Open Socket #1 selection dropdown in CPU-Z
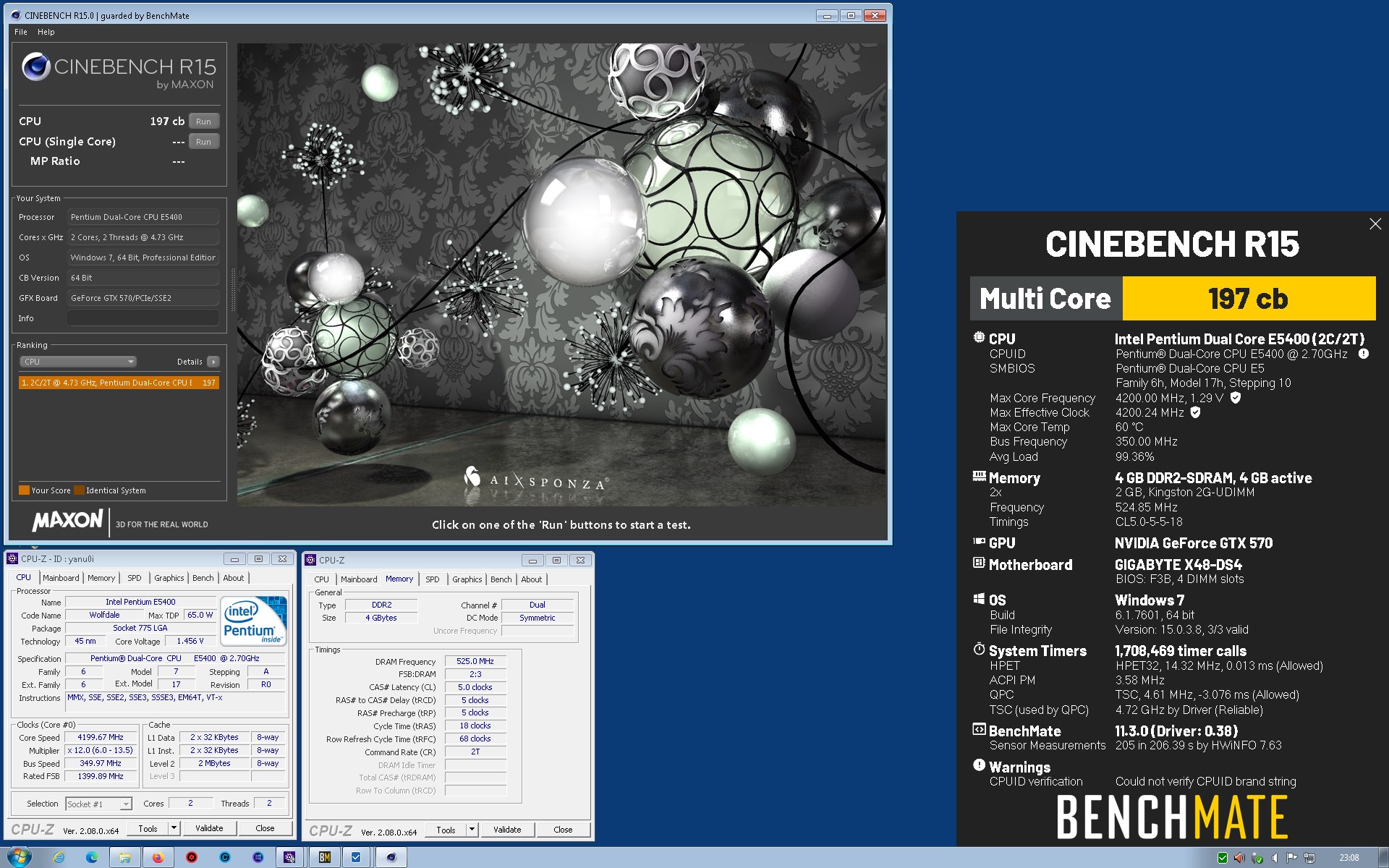1389x868 pixels. tap(98, 804)
